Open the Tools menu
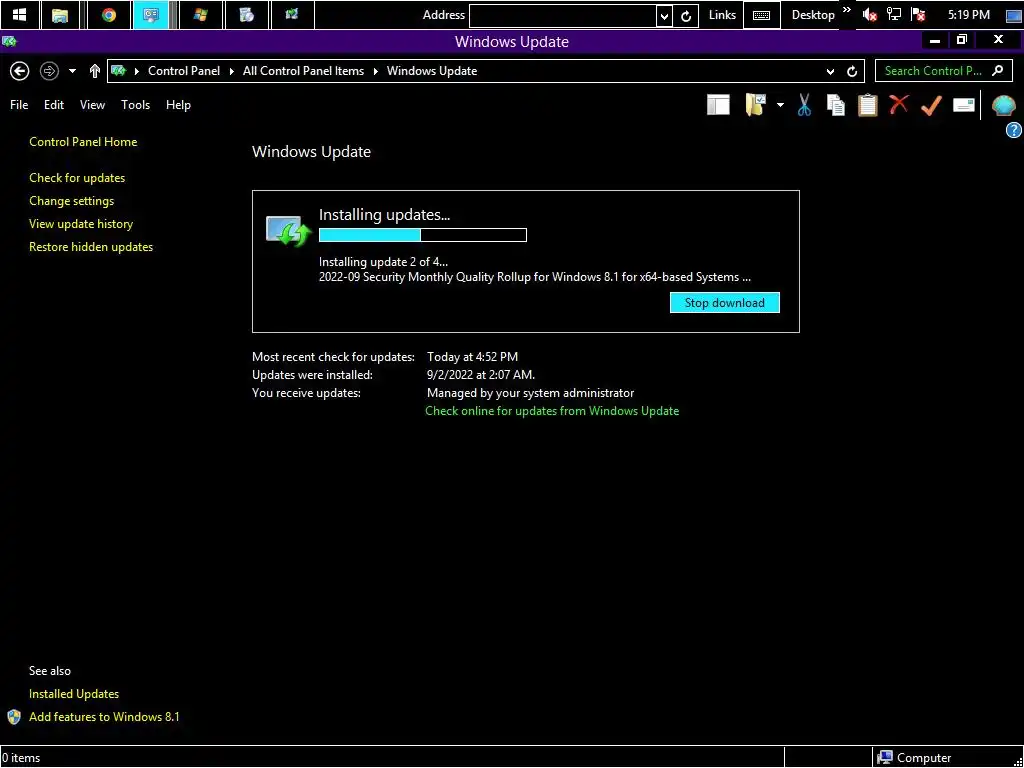The image size is (1024, 768). click(x=135, y=104)
